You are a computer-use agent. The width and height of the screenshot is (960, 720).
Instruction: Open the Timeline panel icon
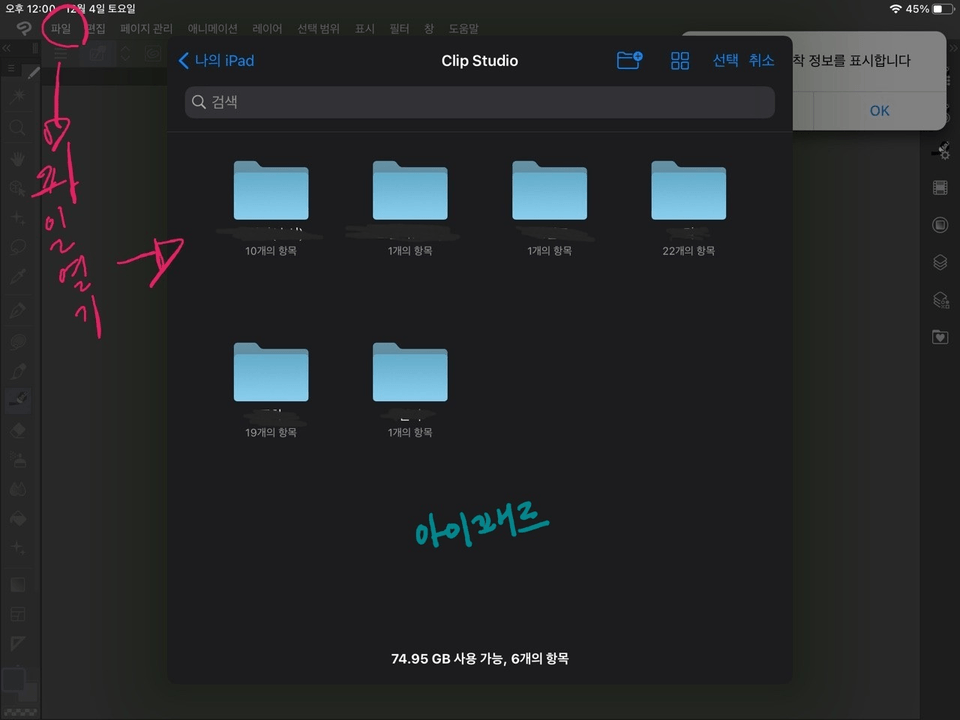940,187
